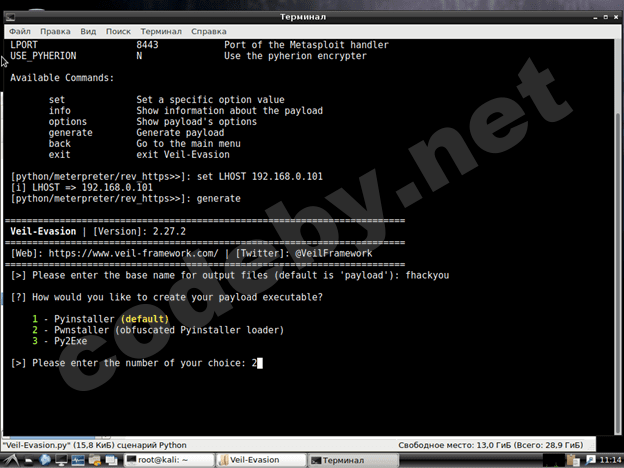Click the veil-framework.com URL text
The image size is (624, 468).
pyautogui.click(x=133, y=254)
